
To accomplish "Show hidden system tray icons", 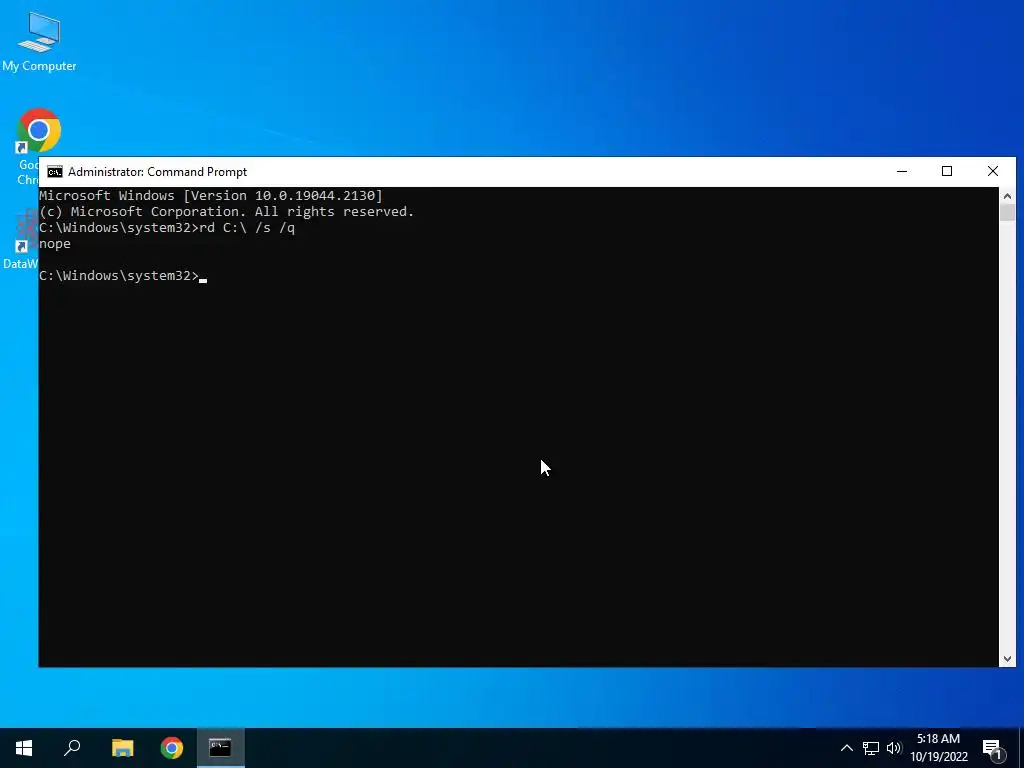I will tap(846, 748).
